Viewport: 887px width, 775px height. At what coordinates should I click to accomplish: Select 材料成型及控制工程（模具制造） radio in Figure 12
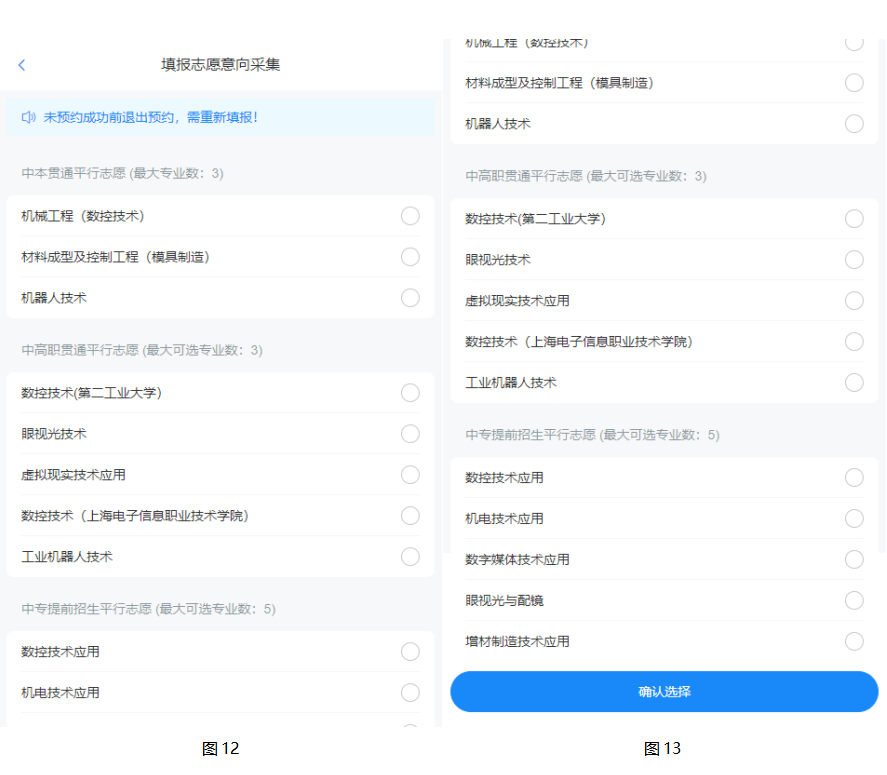tap(410, 257)
